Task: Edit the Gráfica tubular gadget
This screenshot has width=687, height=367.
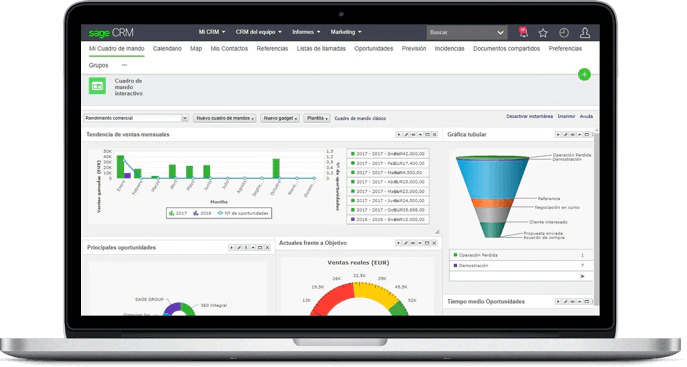Action: [x=565, y=134]
